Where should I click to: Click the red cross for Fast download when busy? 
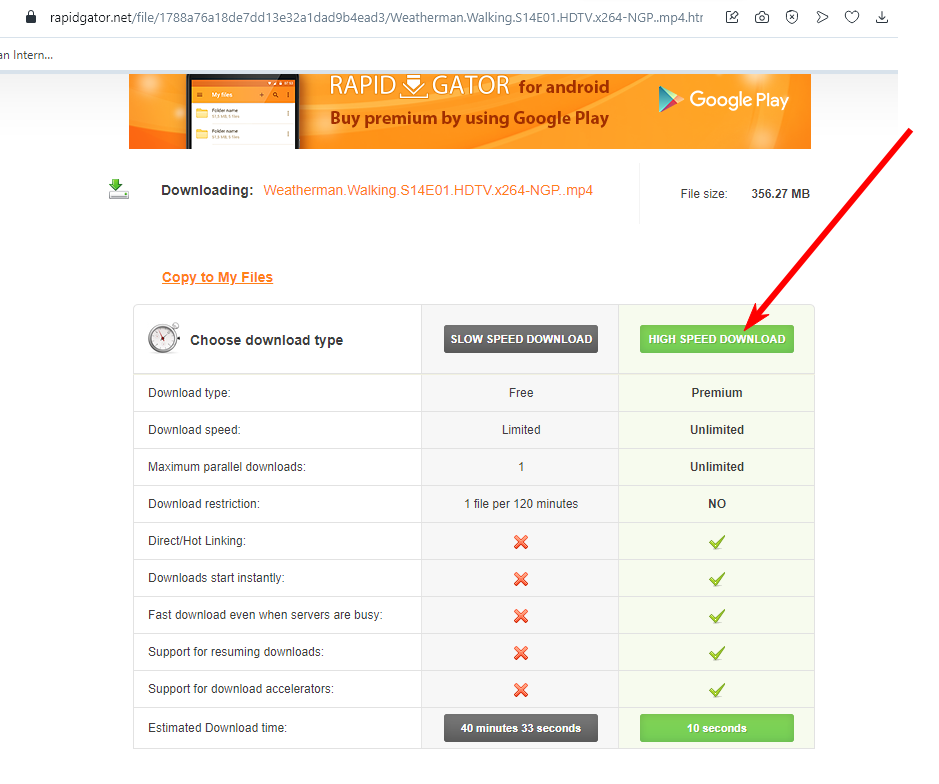click(x=520, y=616)
